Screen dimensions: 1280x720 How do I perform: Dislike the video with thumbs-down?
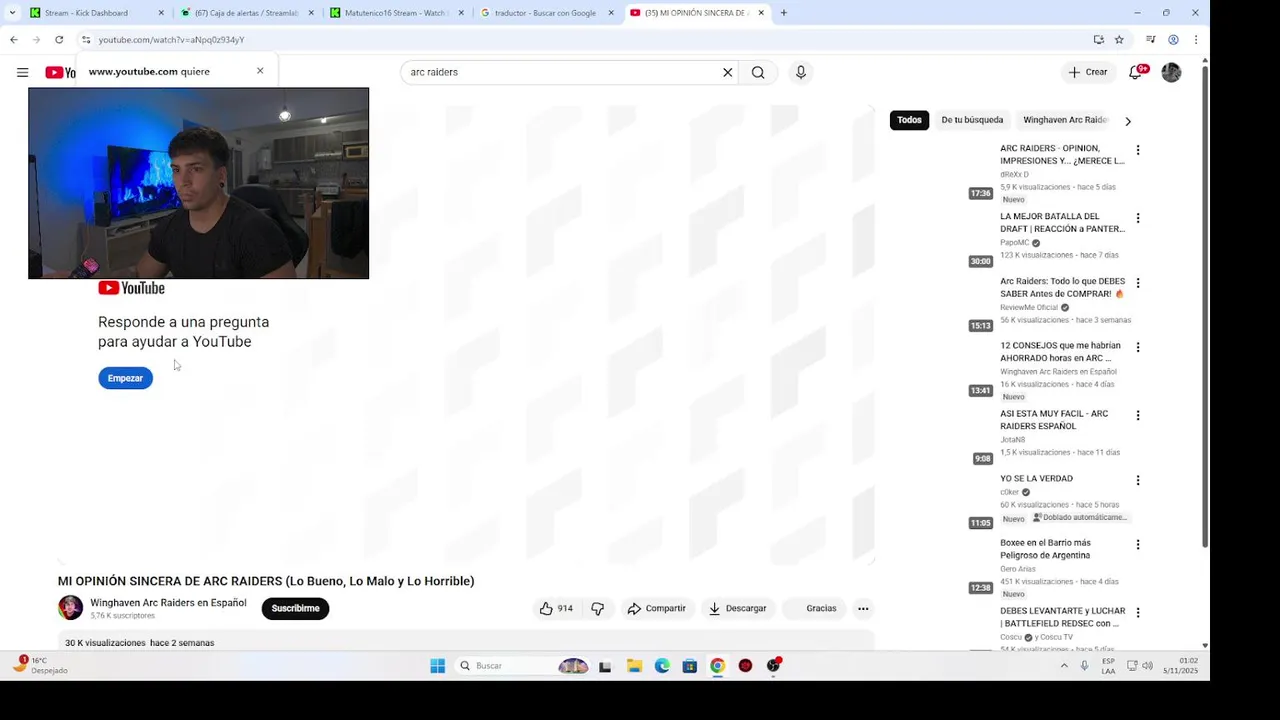coord(597,608)
